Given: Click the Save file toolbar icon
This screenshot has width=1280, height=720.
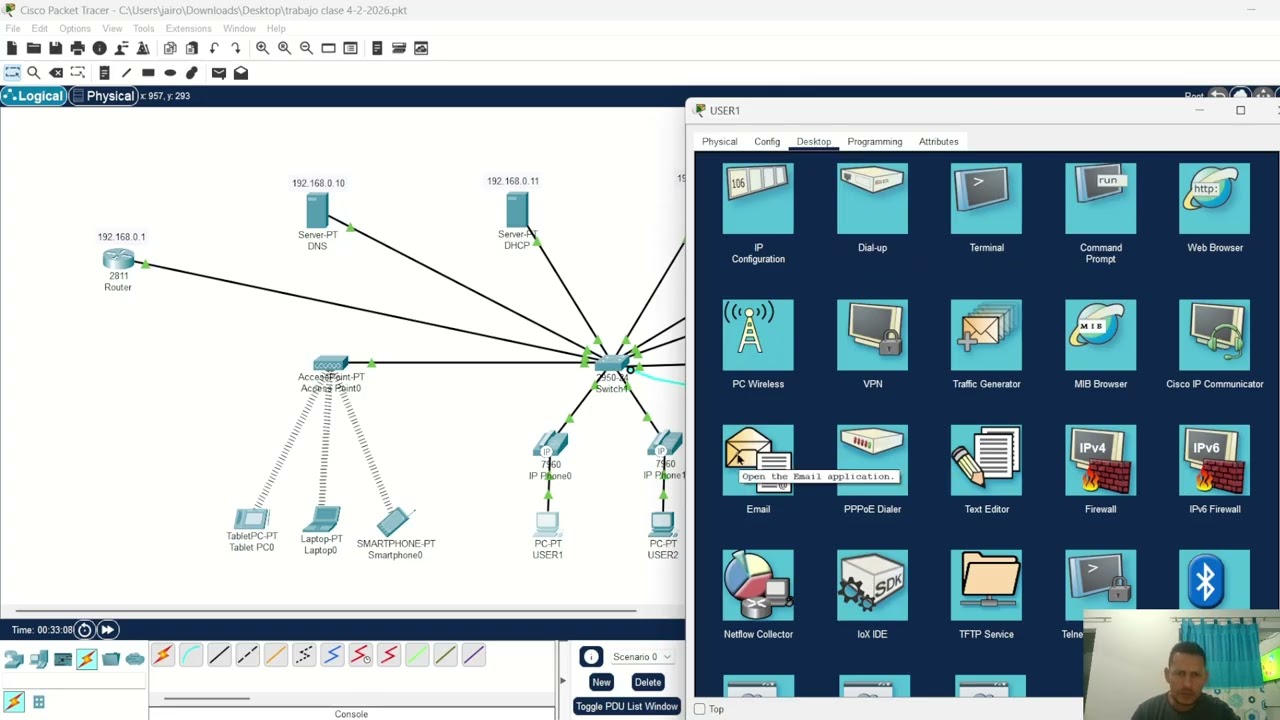Looking at the screenshot, I should [55, 48].
